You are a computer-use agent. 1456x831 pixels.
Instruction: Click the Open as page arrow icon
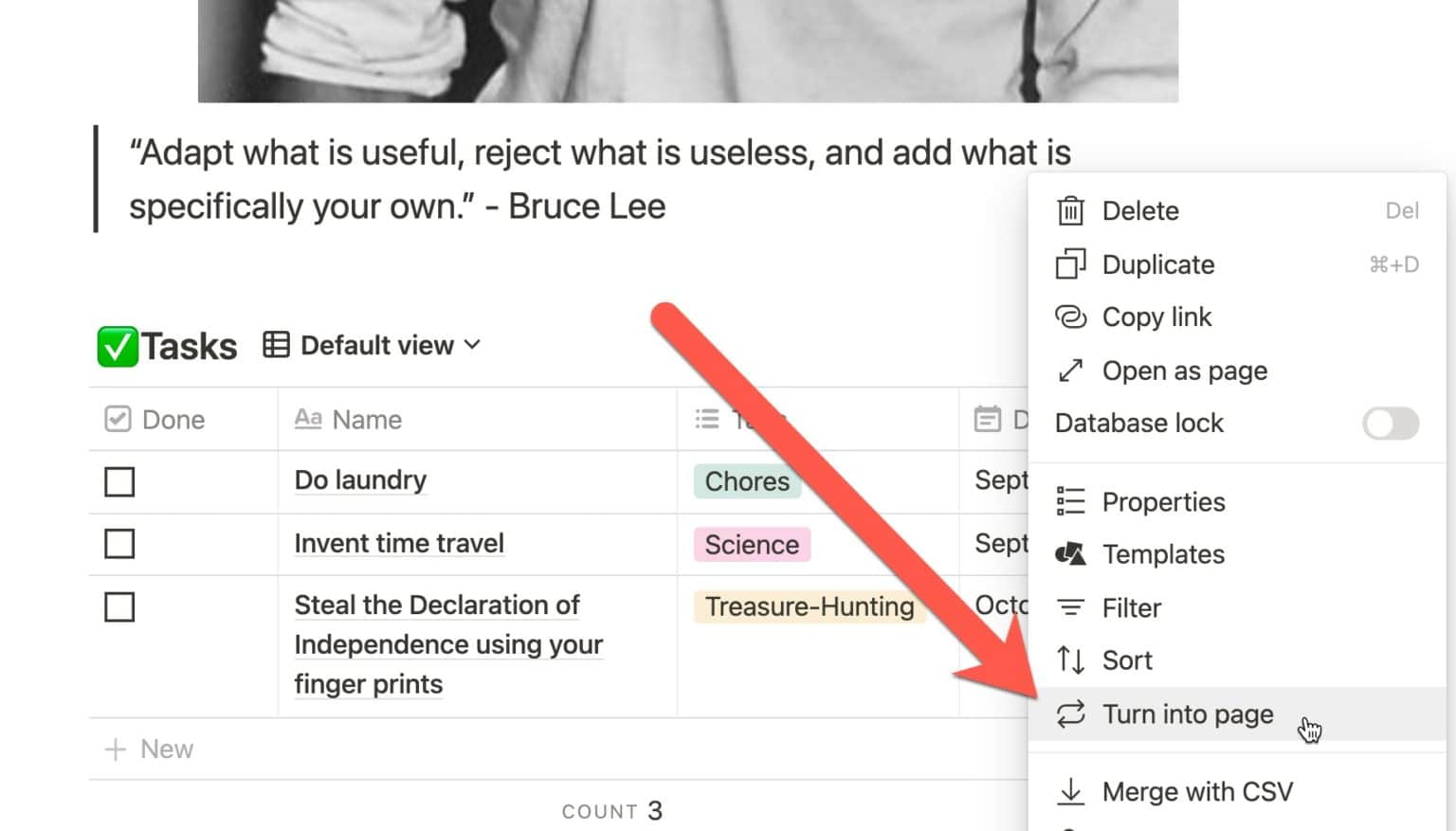tap(1071, 370)
